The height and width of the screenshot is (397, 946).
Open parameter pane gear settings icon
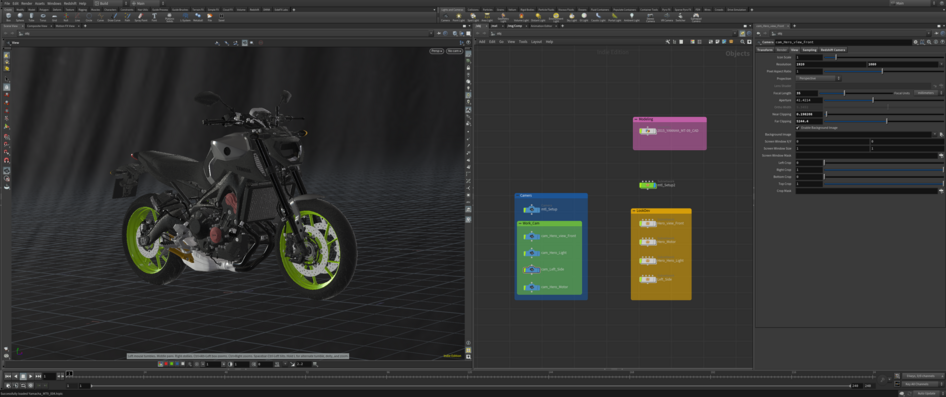coord(916,42)
